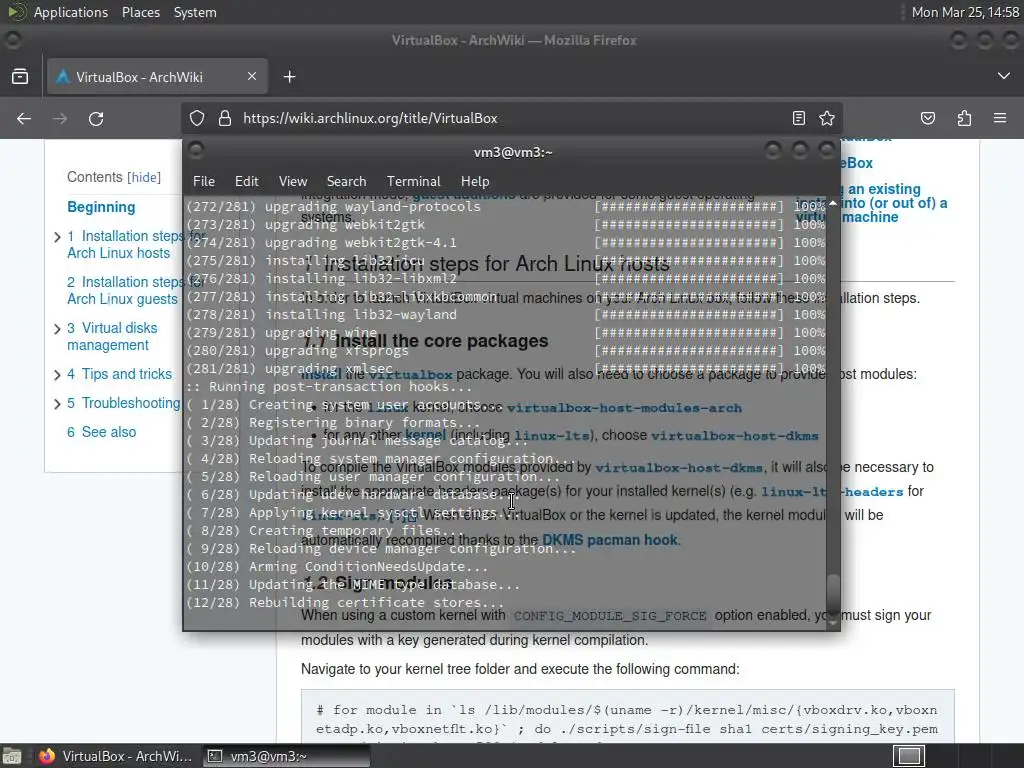Open contents link Troubleshooting
Viewport: 1024px width, 768px height.
coord(123,403)
